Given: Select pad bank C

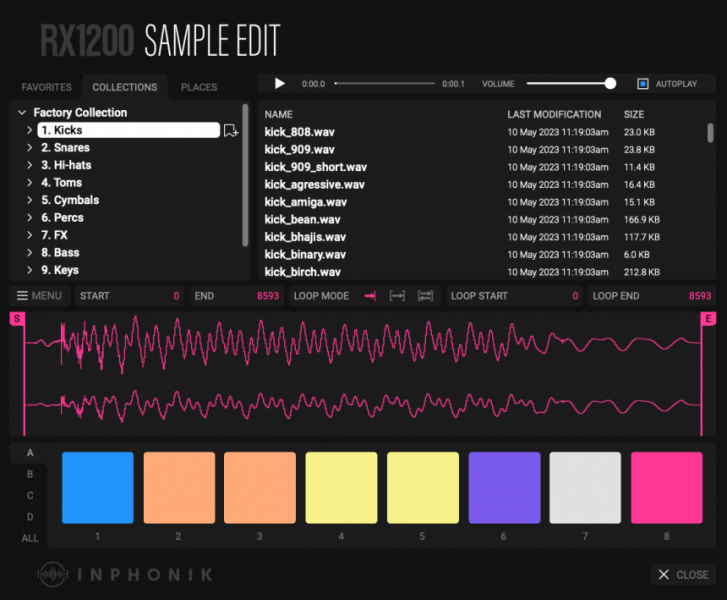Looking at the screenshot, I should (x=30, y=496).
